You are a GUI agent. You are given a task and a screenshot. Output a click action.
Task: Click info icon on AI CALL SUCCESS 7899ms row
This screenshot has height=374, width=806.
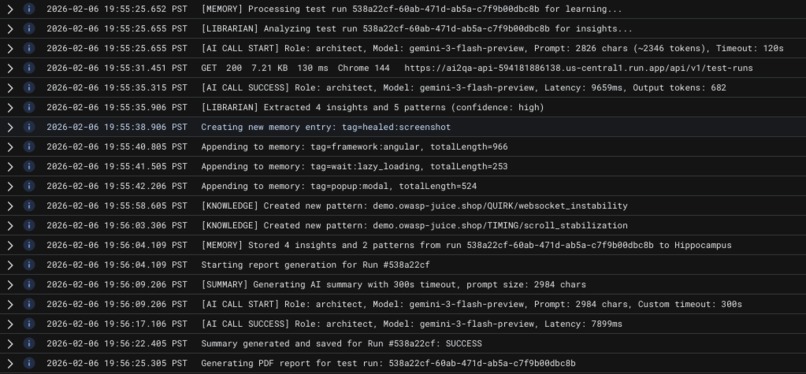[29, 324]
